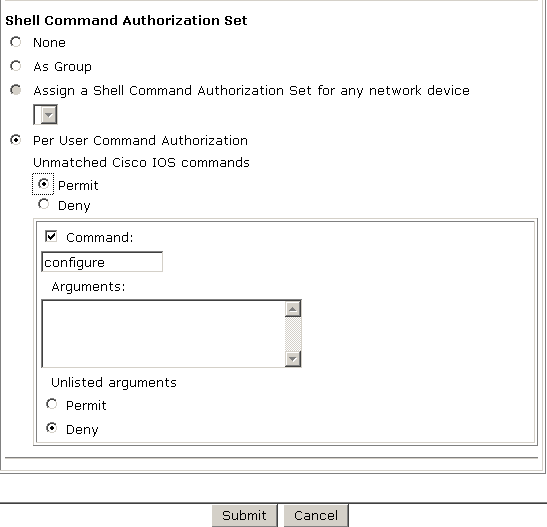Uncheck the Command checkbox

pyautogui.click(x=51, y=236)
